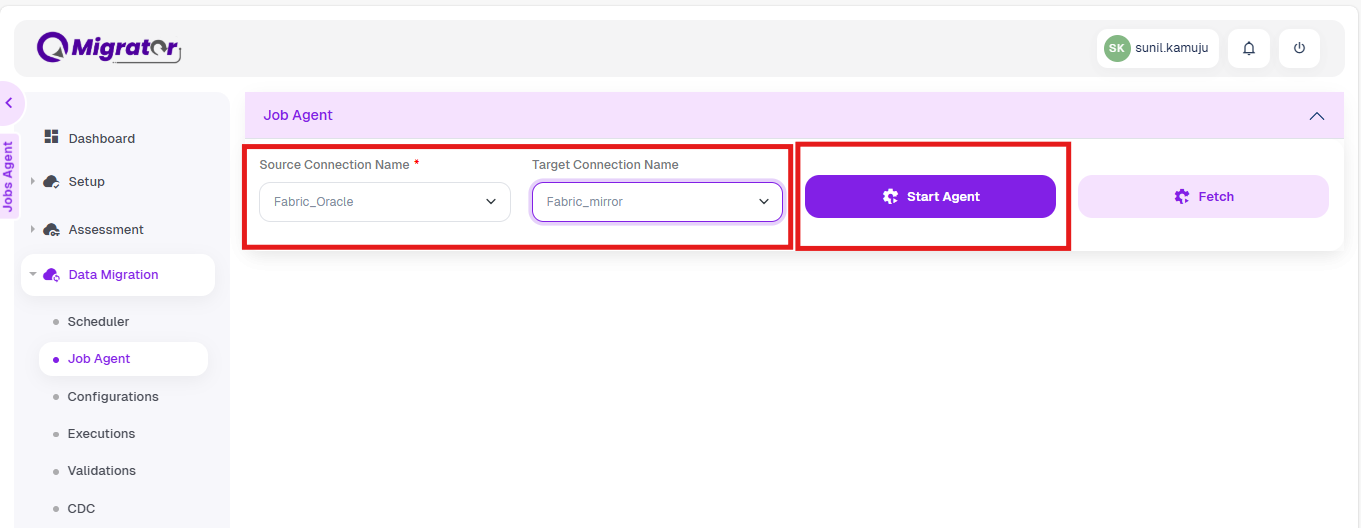1361x528 pixels.
Task: Expand the Assessment menu arrow
Action: (33, 229)
